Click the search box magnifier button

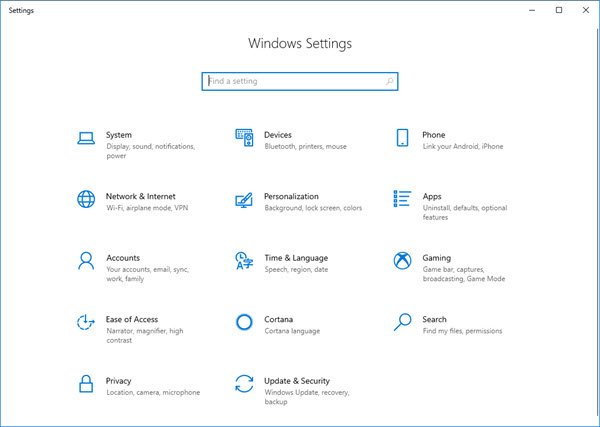389,81
